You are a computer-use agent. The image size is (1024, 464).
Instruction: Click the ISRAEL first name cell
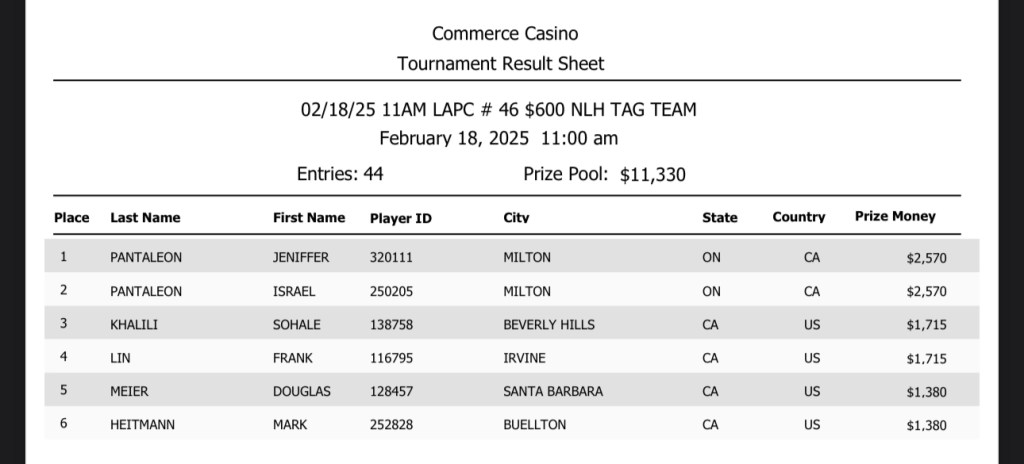pyautogui.click(x=294, y=291)
